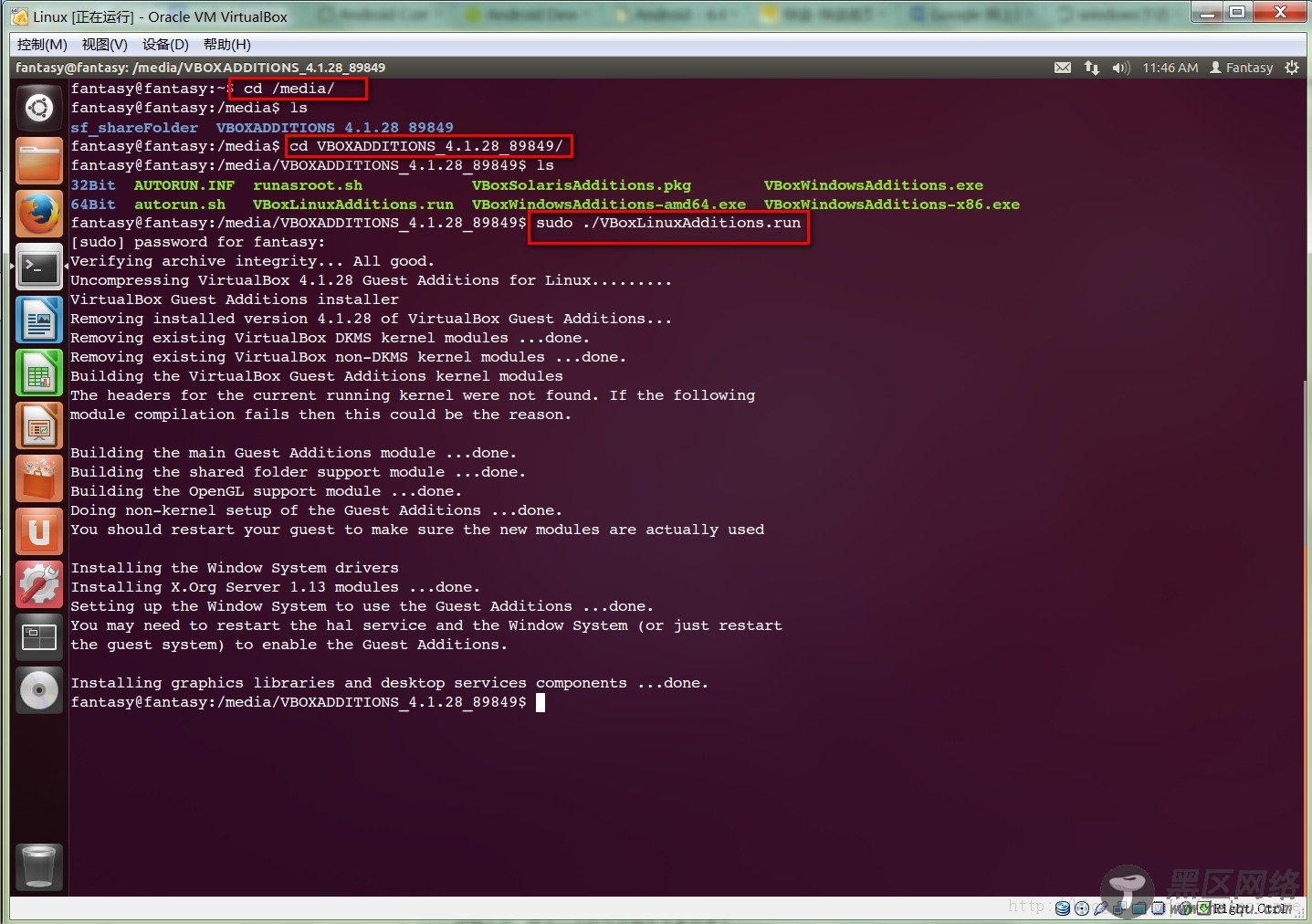Open Ubuntu One from the launcher
This screenshot has width=1312, height=924.
point(39,532)
